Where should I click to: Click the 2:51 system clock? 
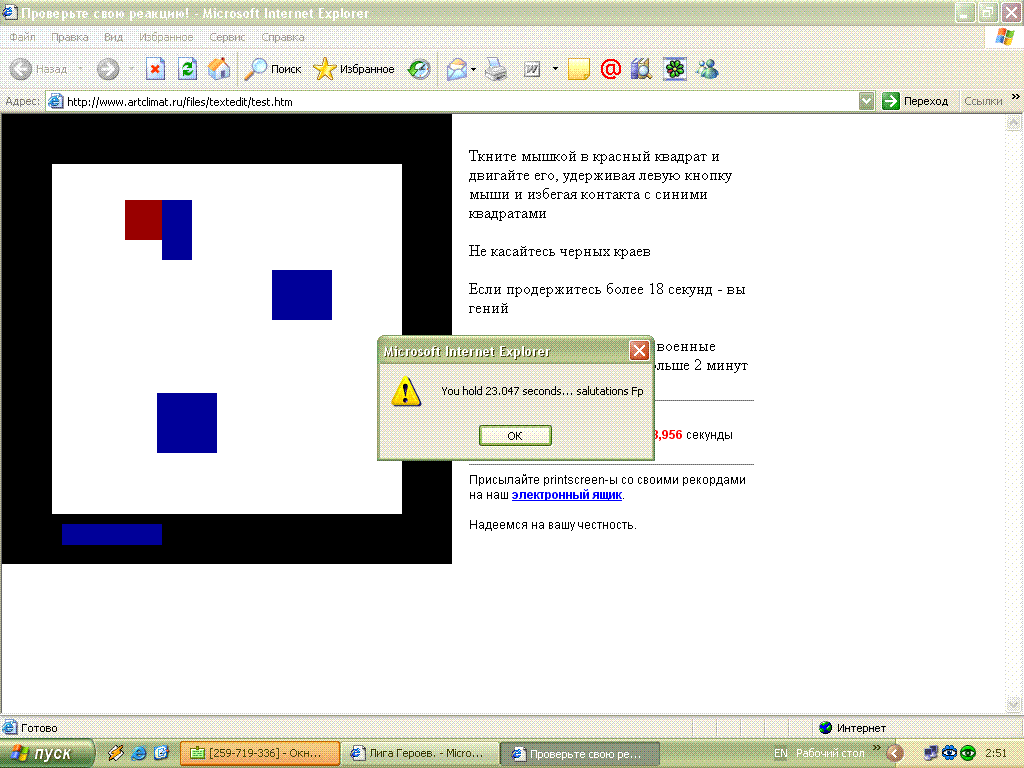(996, 754)
